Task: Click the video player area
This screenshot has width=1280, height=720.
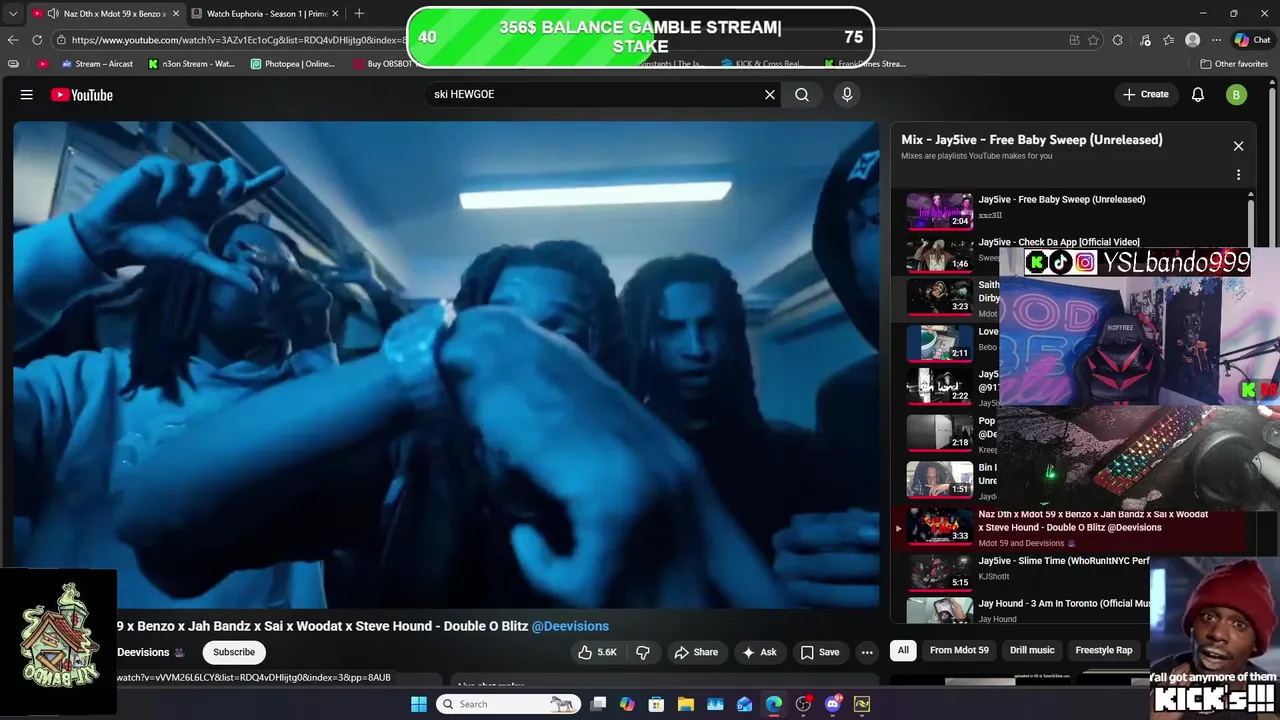Action: 446,364
